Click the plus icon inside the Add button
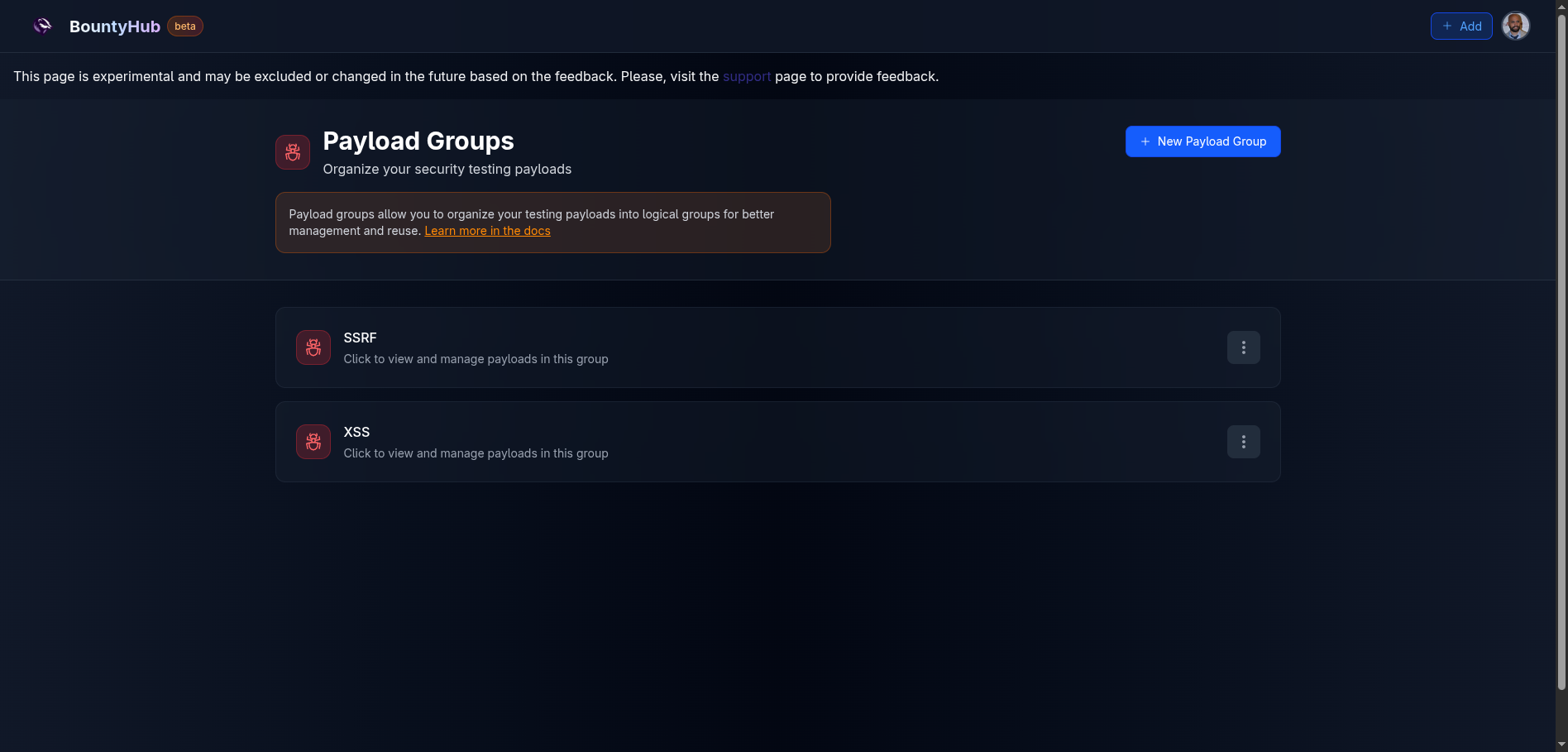 1446,26
